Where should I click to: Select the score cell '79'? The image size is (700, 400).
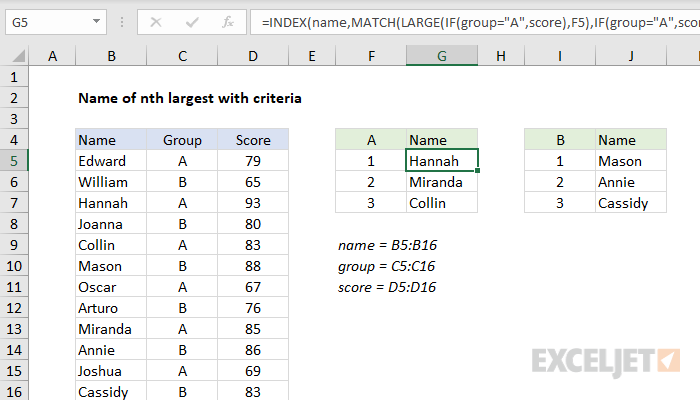[253, 161]
